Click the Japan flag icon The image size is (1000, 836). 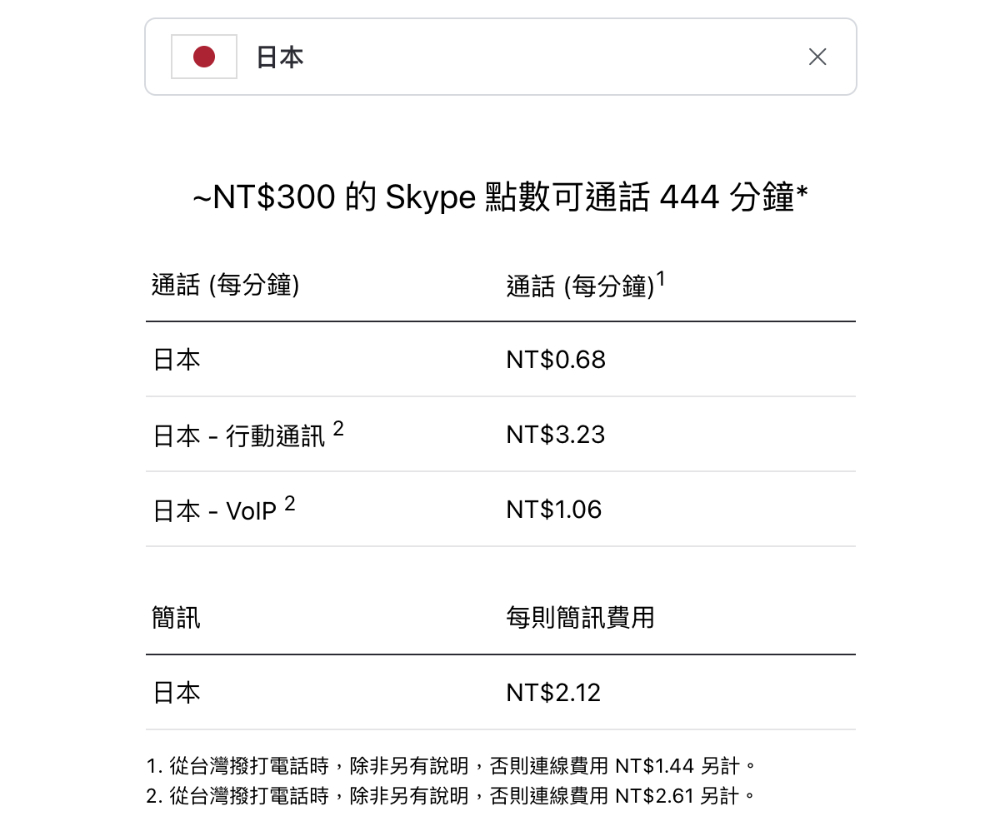(204, 57)
